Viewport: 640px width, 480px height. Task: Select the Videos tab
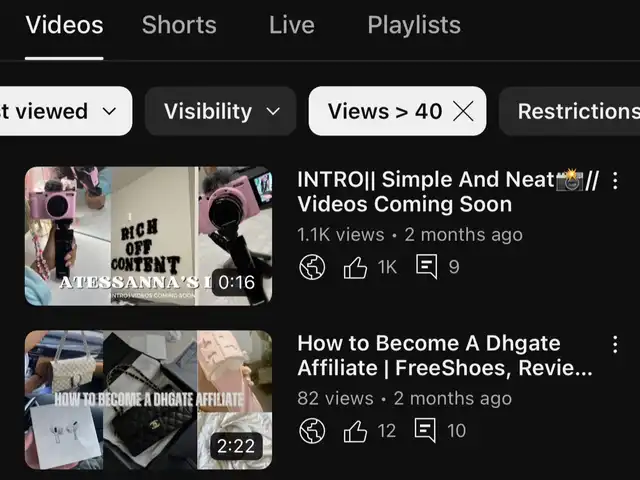pyautogui.click(x=64, y=25)
